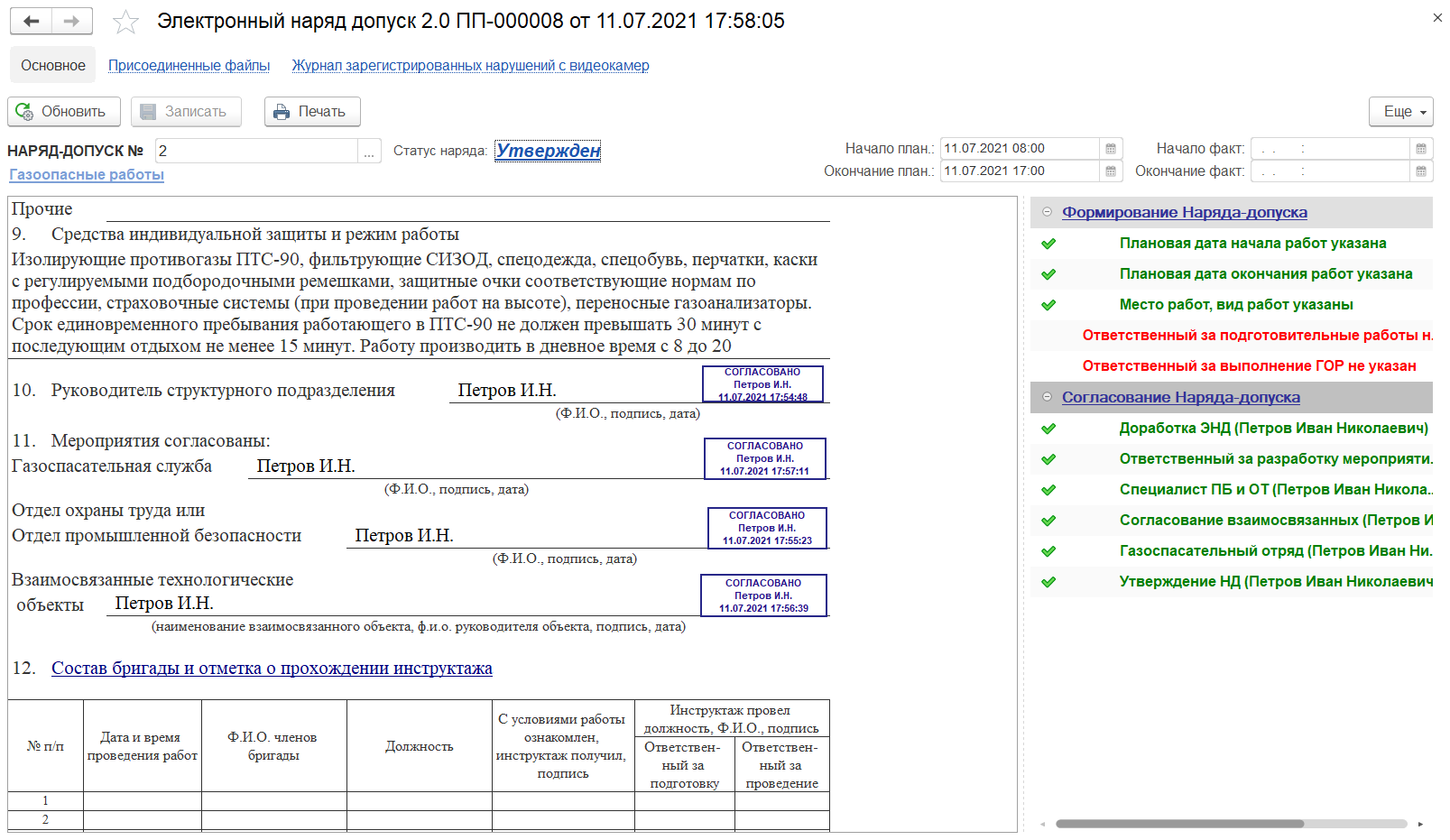Switch to Присоединенные файлы tab
Screen dimensions: 1450x840
[x=189, y=66]
